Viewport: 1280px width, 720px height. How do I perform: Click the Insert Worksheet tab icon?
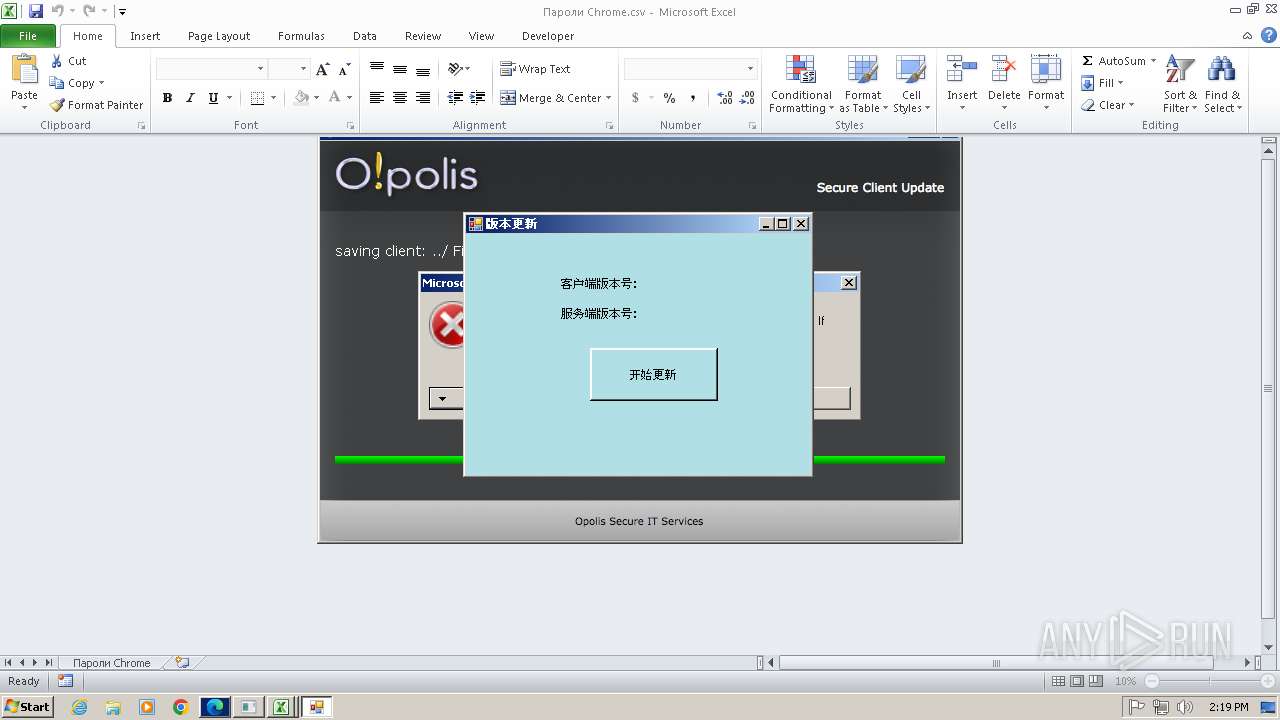pyautogui.click(x=182, y=662)
